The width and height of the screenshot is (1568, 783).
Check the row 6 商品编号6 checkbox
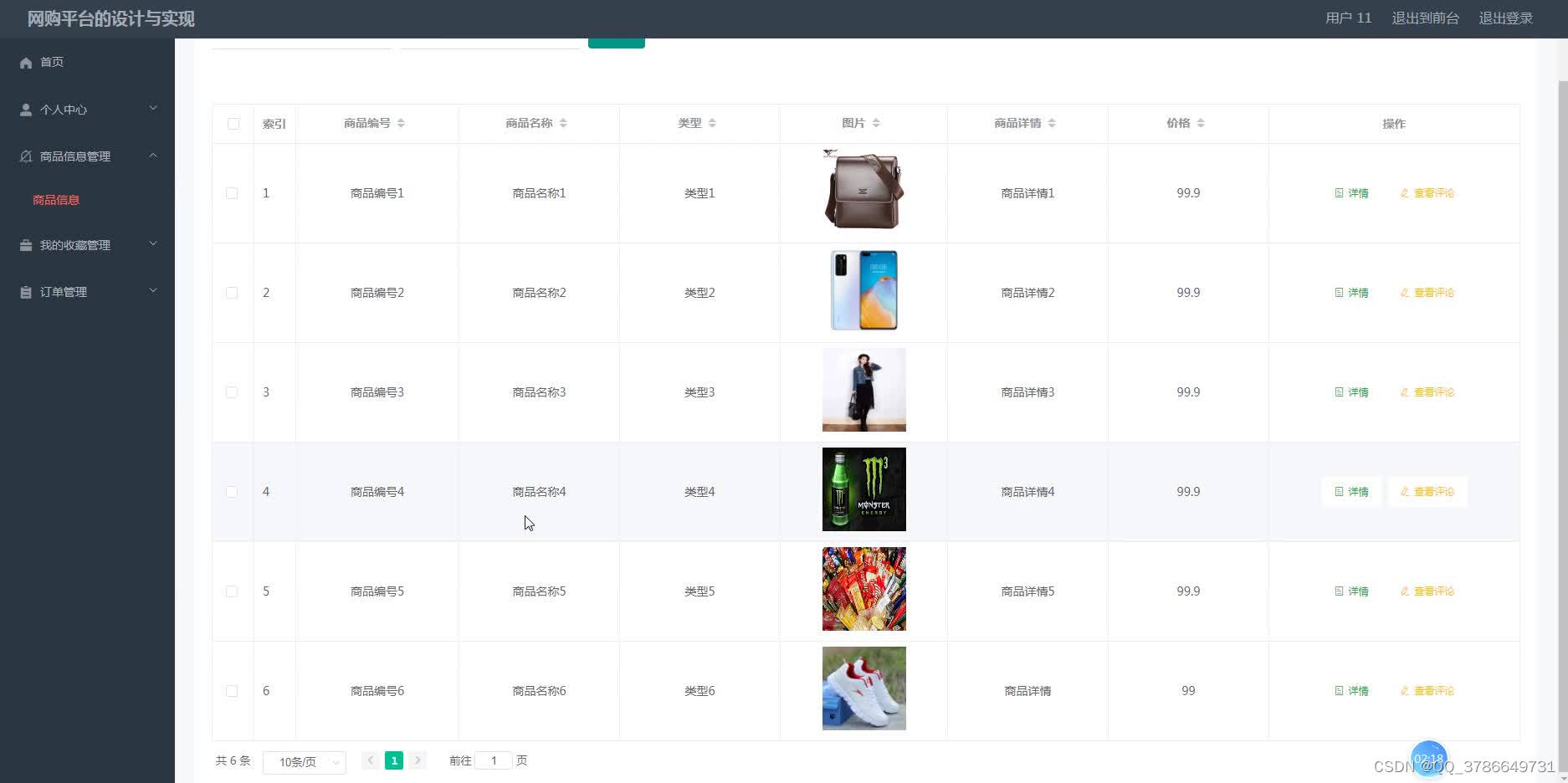(x=232, y=691)
